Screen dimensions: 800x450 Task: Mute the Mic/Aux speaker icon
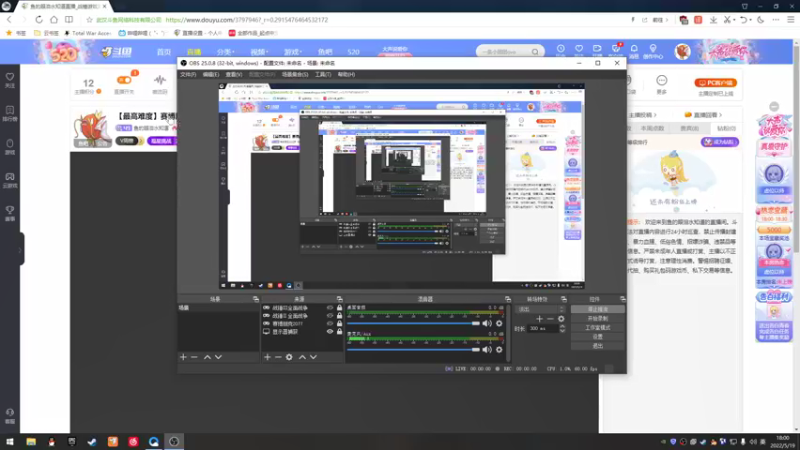click(x=487, y=349)
